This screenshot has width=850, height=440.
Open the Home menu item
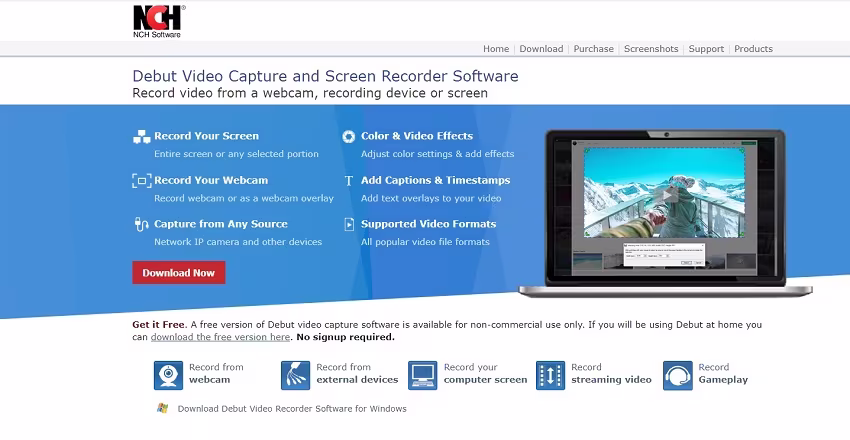(496, 49)
